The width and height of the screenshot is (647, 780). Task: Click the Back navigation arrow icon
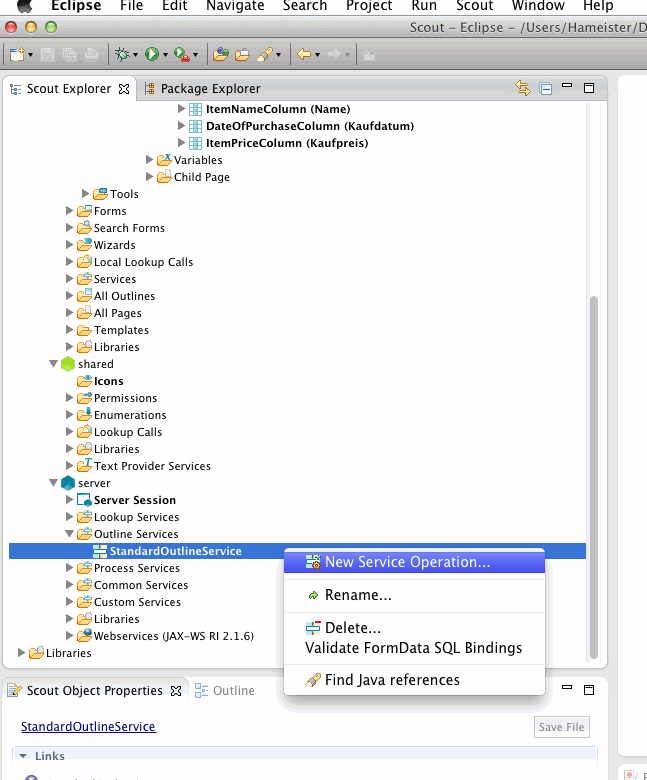tap(303, 54)
